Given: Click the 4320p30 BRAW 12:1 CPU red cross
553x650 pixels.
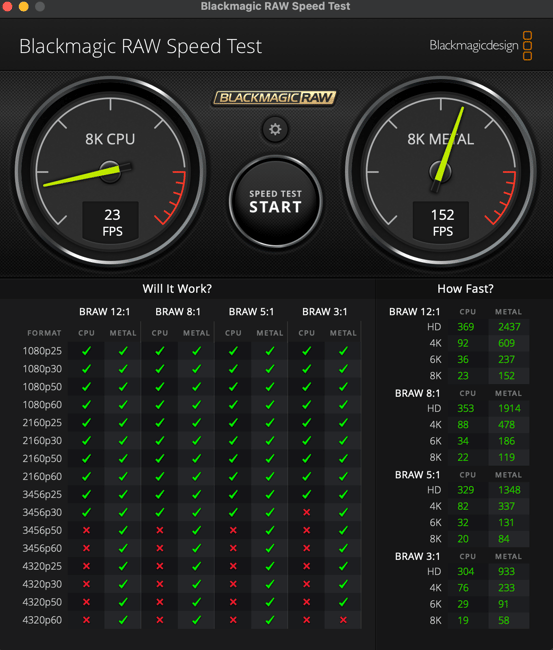Looking at the screenshot, I should [86, 584].
